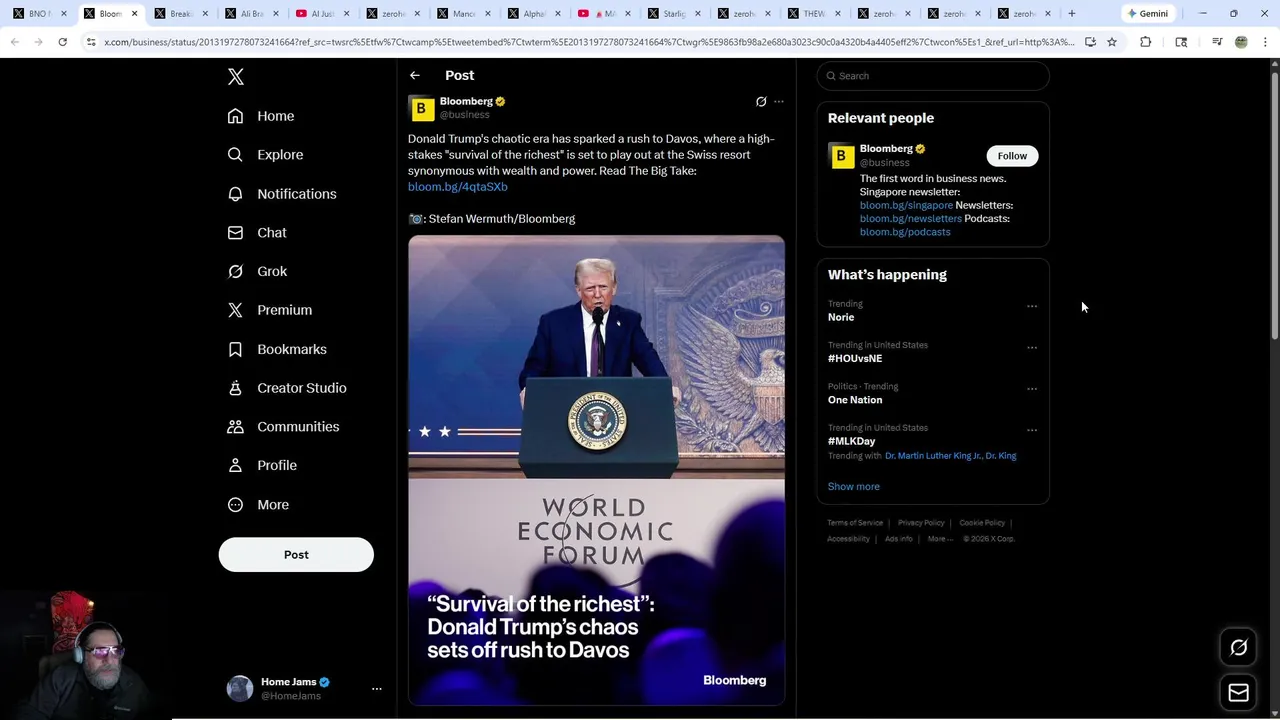Open the World Economic Forum post image

coord(596,470)
